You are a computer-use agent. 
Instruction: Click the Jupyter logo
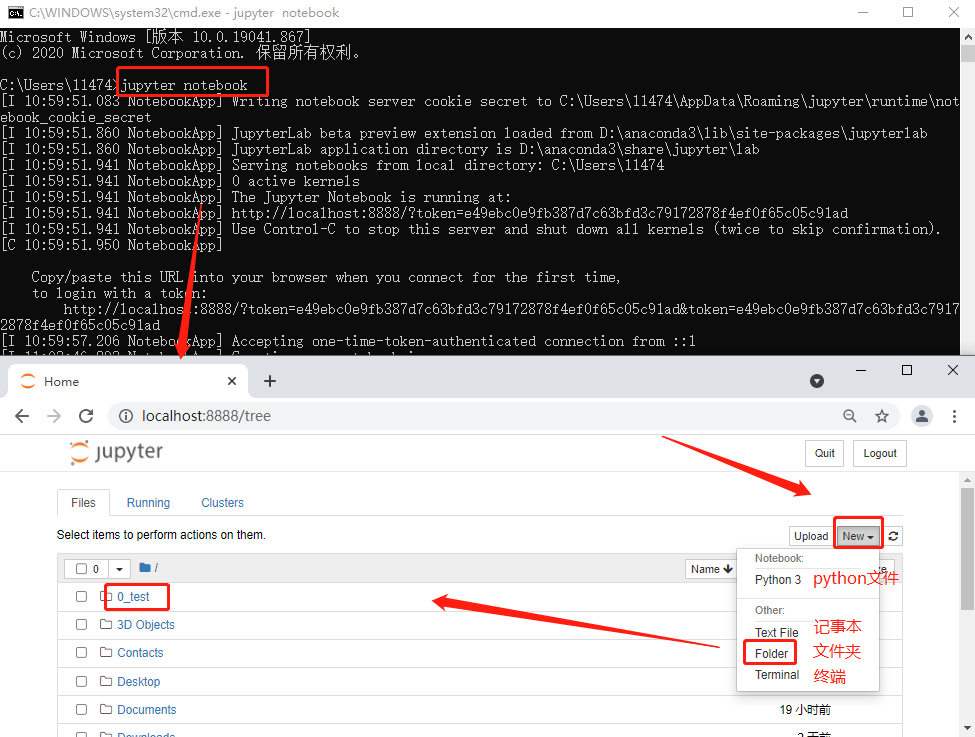click(x=116, y=452)
